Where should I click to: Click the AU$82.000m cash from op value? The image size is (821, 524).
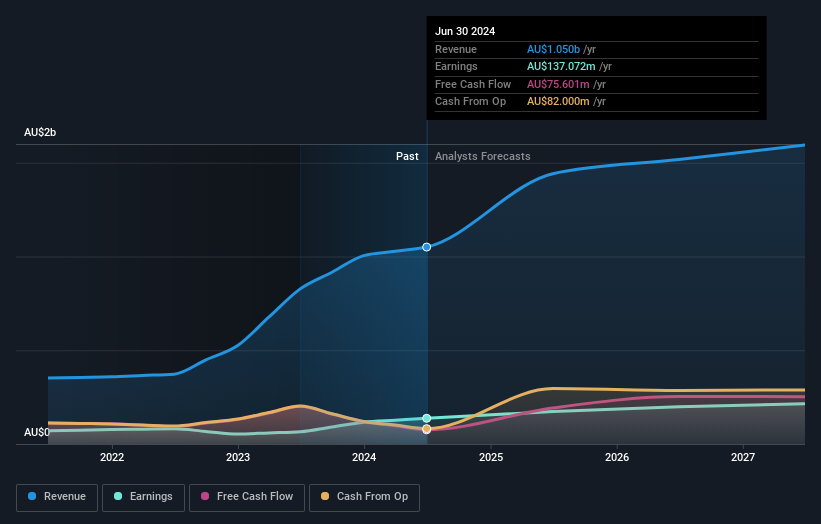click(558, 102)
